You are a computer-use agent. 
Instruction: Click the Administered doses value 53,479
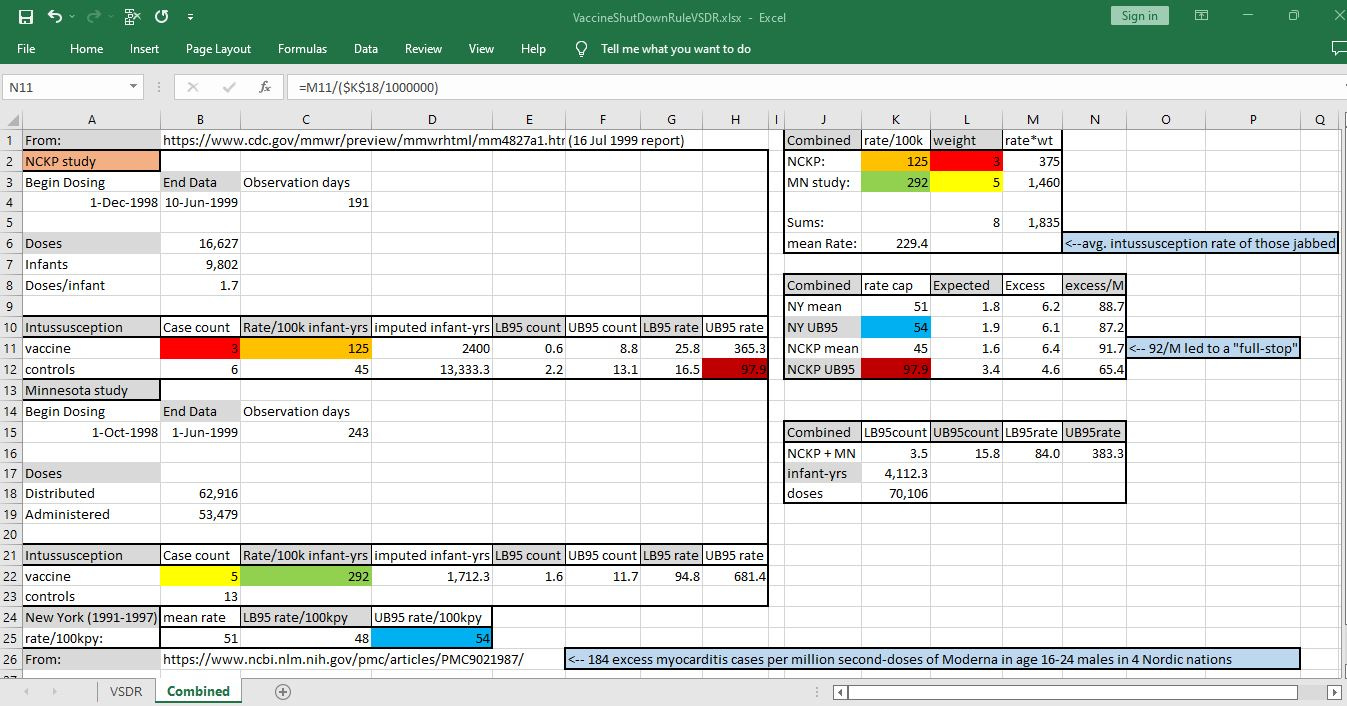click(x=201, y=515)
